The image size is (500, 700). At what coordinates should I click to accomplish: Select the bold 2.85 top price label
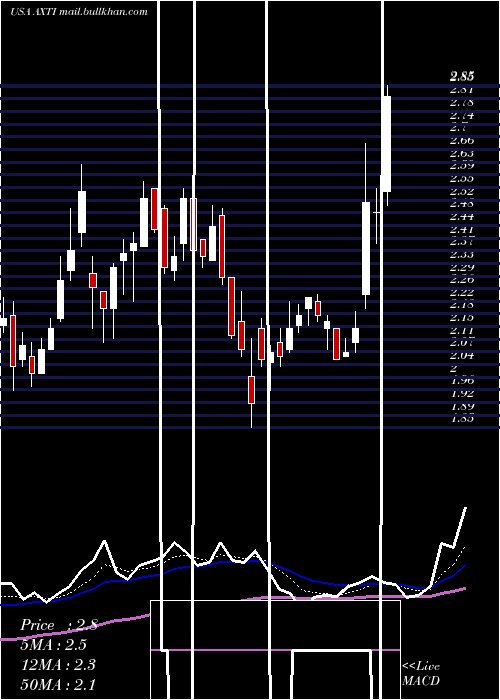tap(462, 76)
